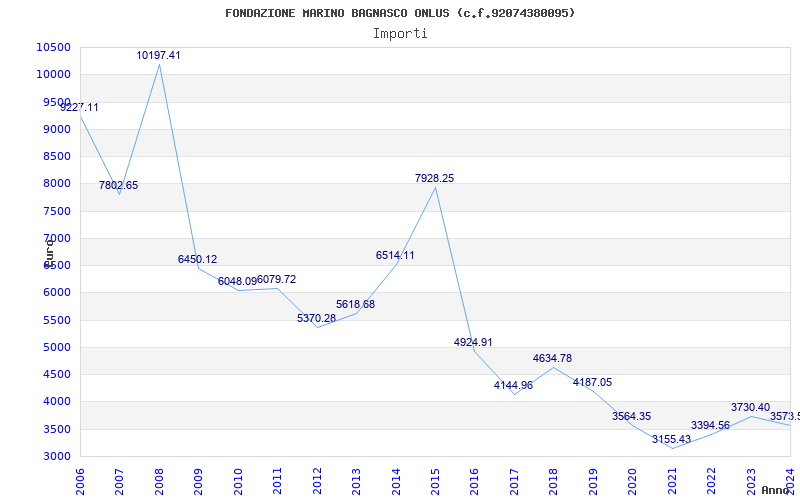Click the x-axis year 2019
The width and height of the screenshot is (800, 500).
click(593, 481)
